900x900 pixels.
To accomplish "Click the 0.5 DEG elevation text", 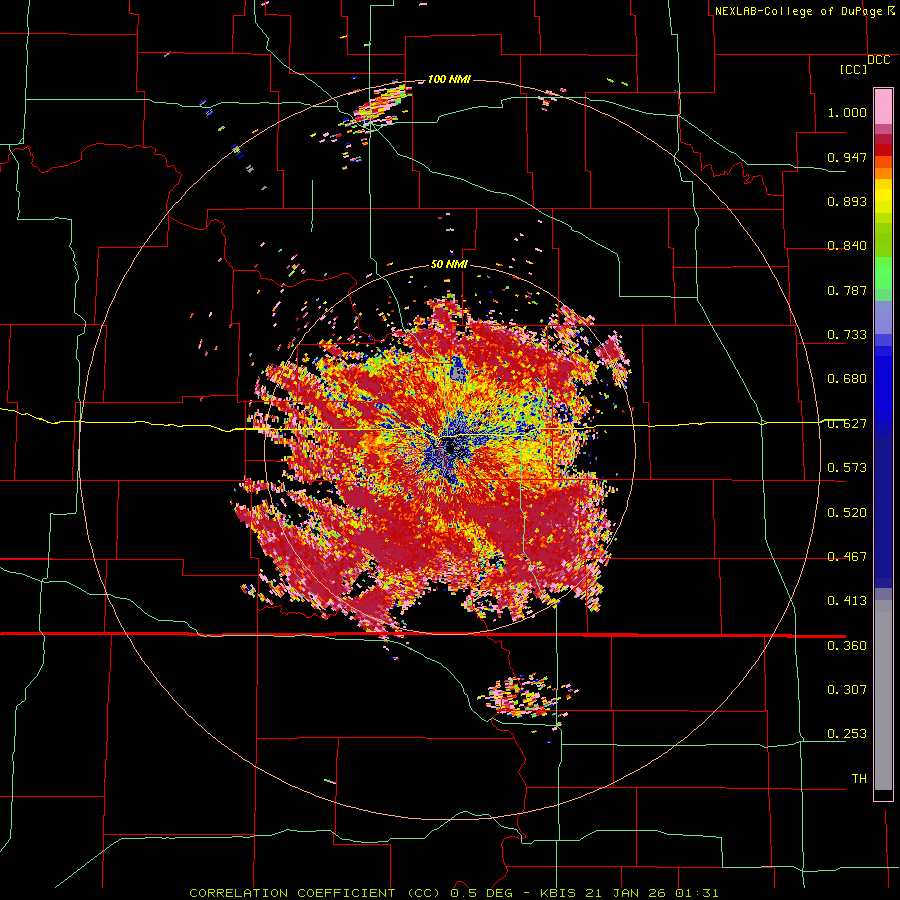I will pyautogui.click(x=484, y=893).
